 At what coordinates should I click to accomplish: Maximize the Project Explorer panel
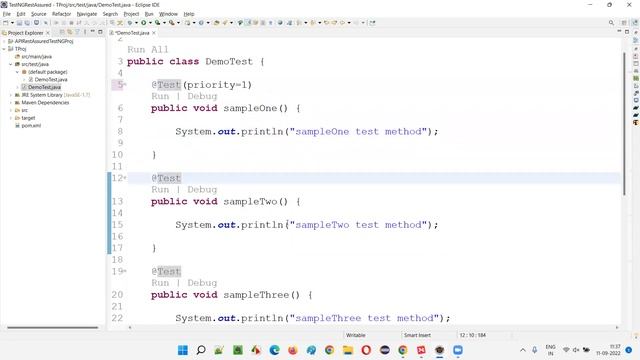click(100, 32)
